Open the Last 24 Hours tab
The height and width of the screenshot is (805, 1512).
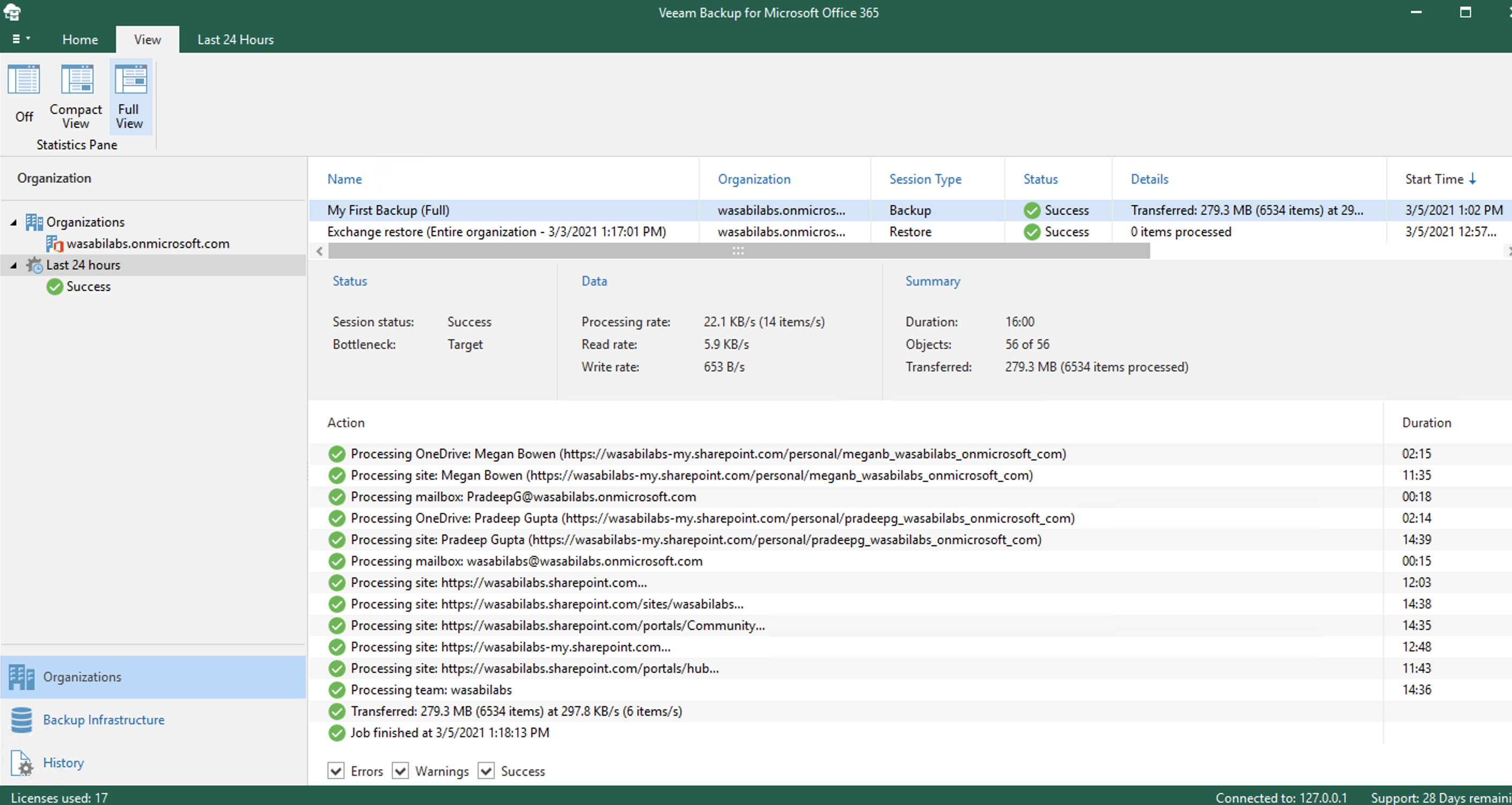click(236, 39)
